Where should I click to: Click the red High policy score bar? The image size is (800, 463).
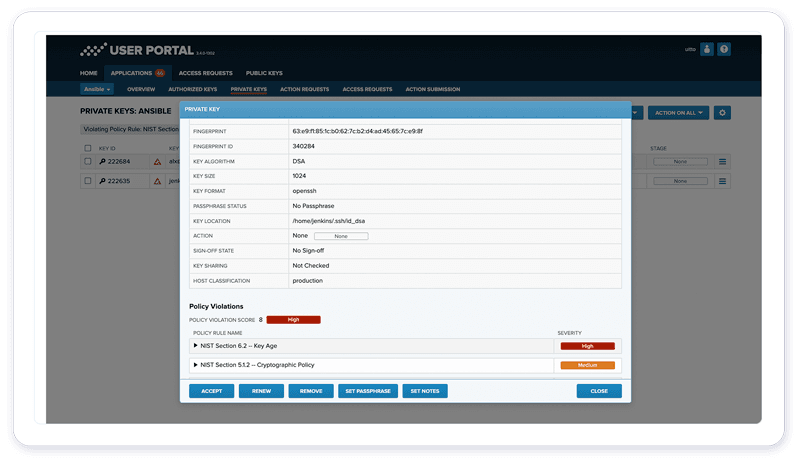tap(293, 320)
